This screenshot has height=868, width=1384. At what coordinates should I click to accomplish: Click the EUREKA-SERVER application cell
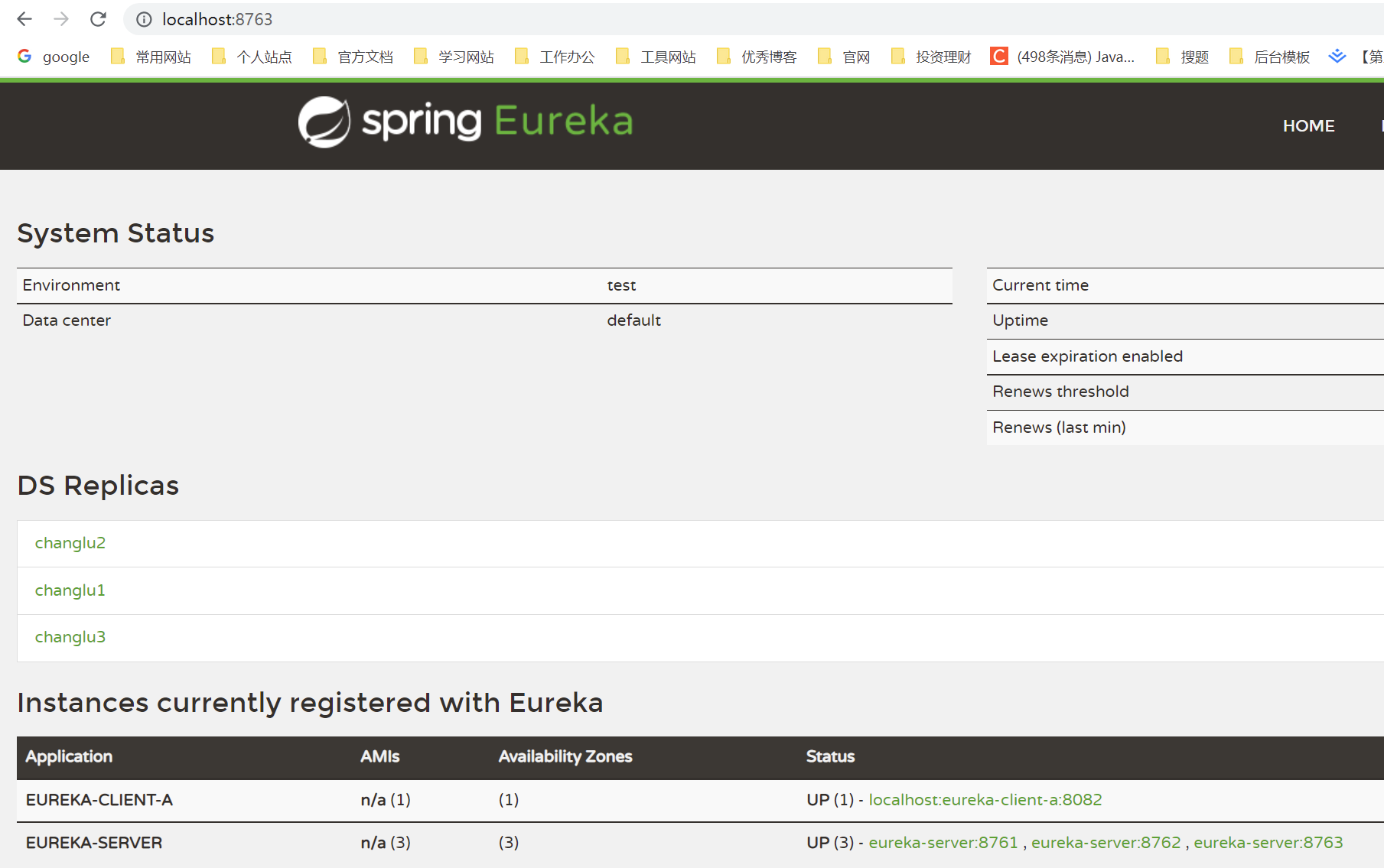(x=94, y=843)
